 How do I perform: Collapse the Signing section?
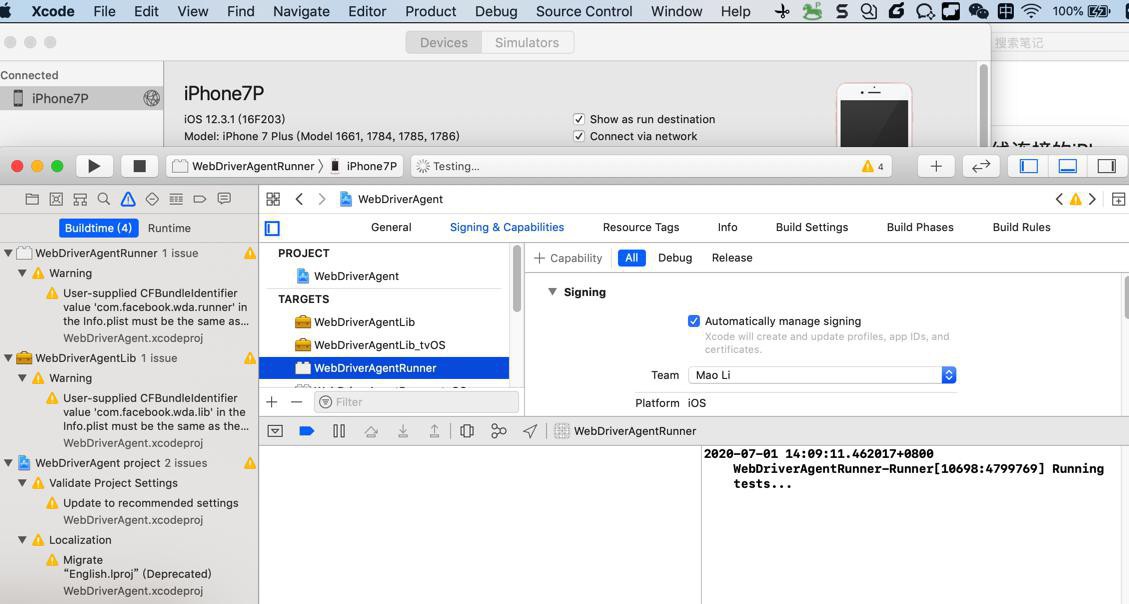[552, 292]
